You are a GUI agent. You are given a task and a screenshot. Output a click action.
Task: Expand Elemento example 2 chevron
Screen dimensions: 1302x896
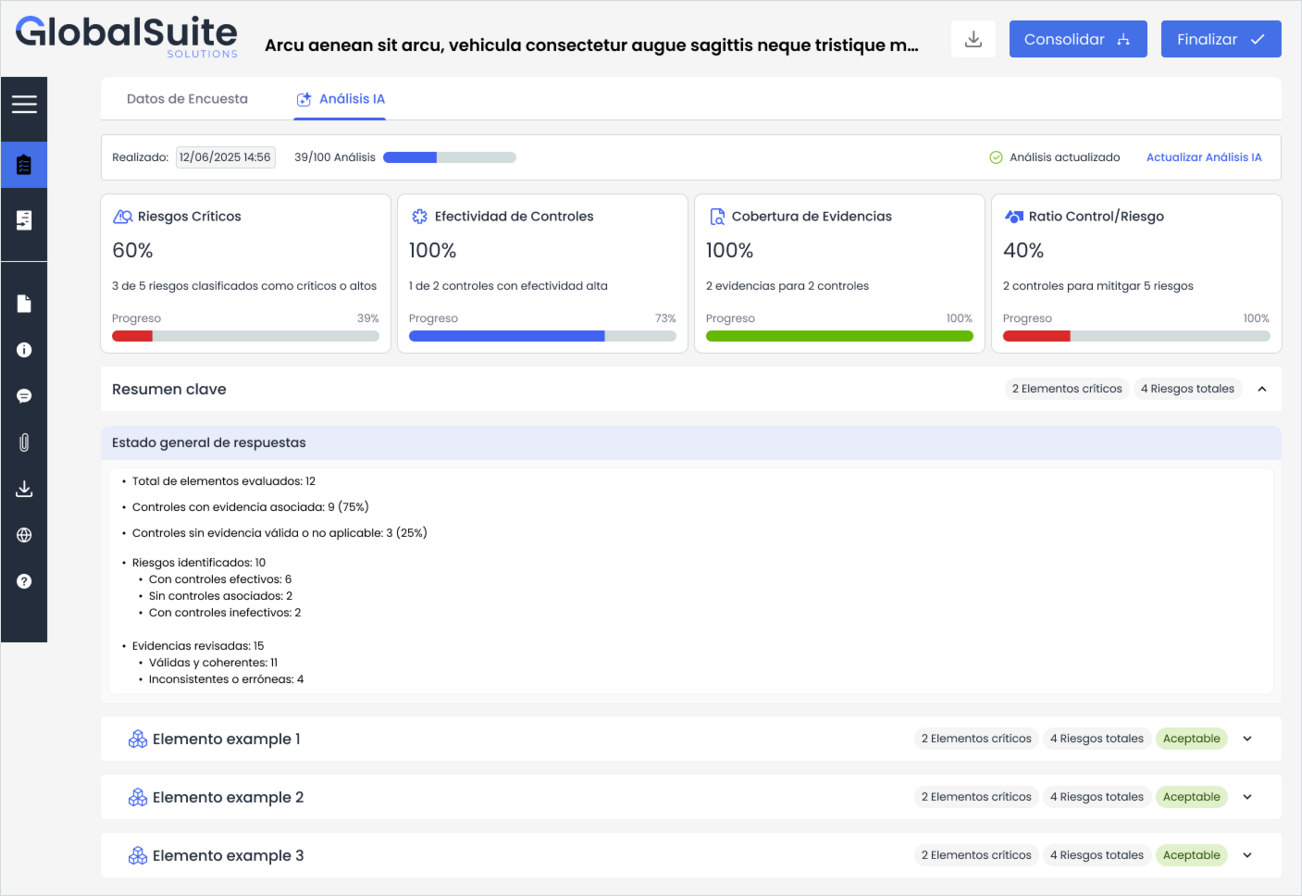pyautogui.click(x=1247, y=797)
